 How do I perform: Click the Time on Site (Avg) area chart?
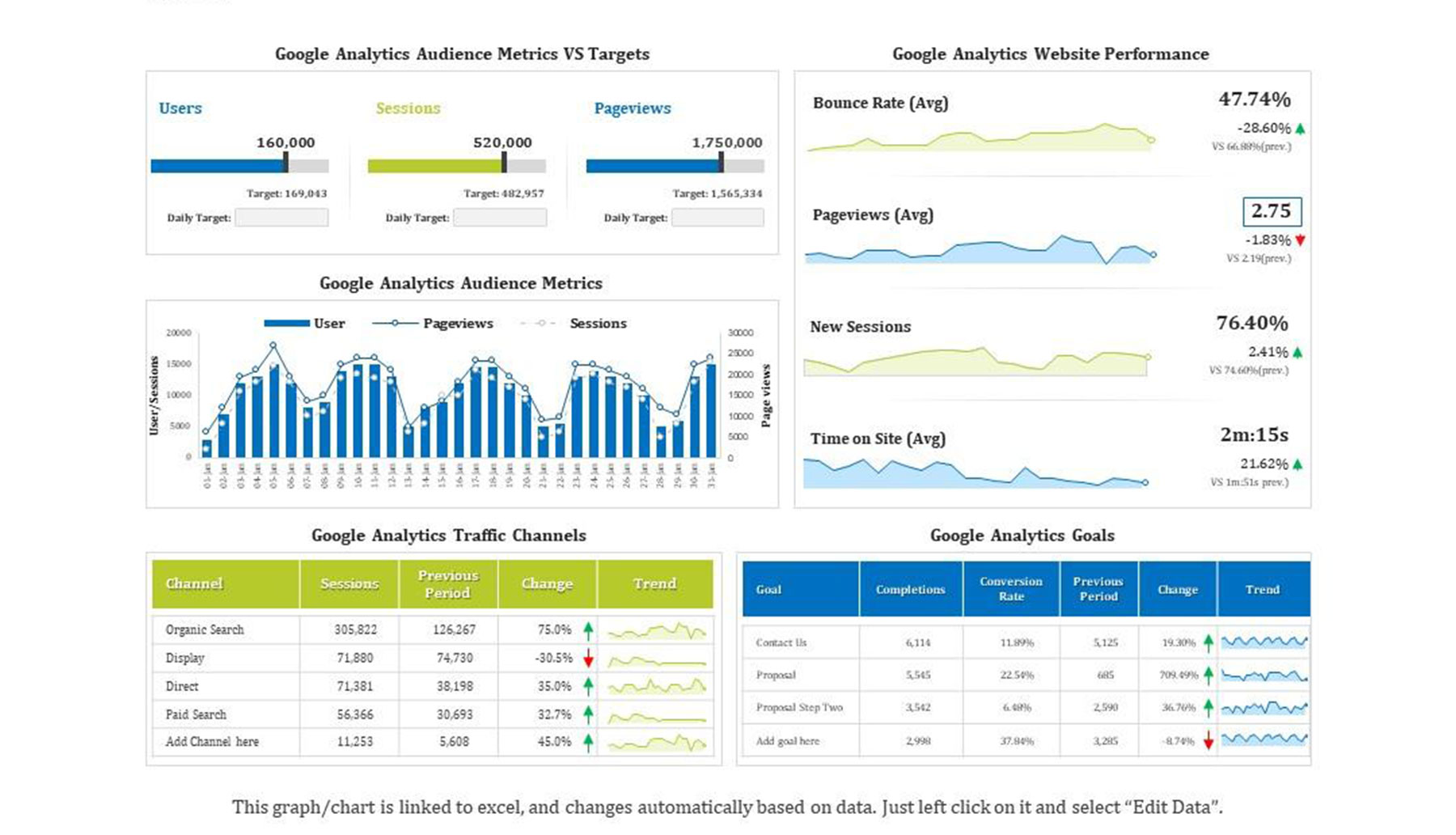pyautogui.click(x=975, y=473)
